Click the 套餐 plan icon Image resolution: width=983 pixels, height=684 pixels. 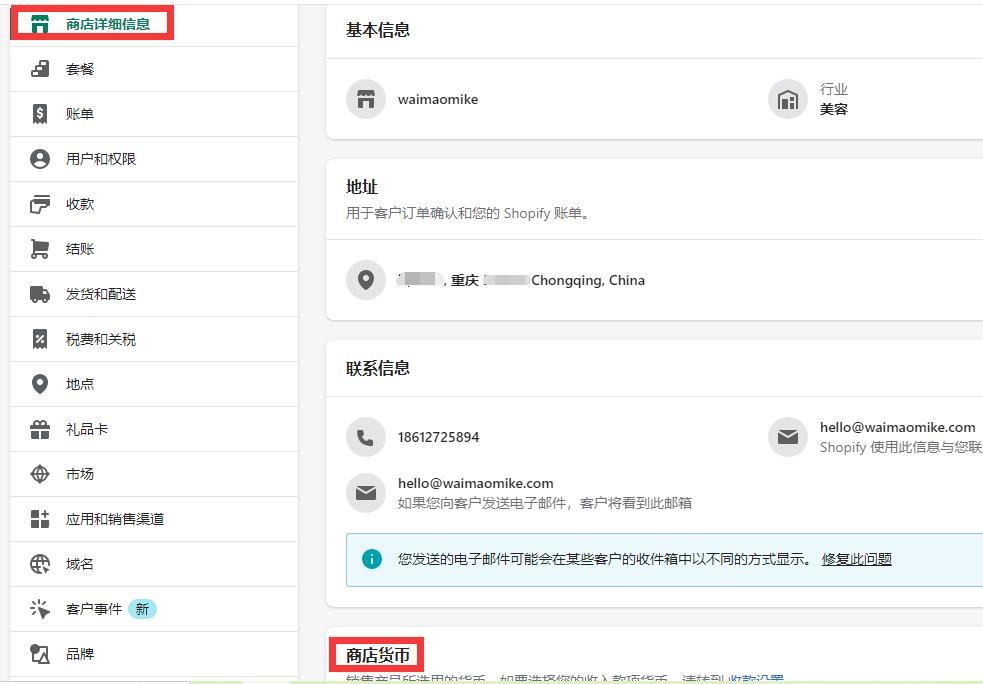tap(40, 69)
